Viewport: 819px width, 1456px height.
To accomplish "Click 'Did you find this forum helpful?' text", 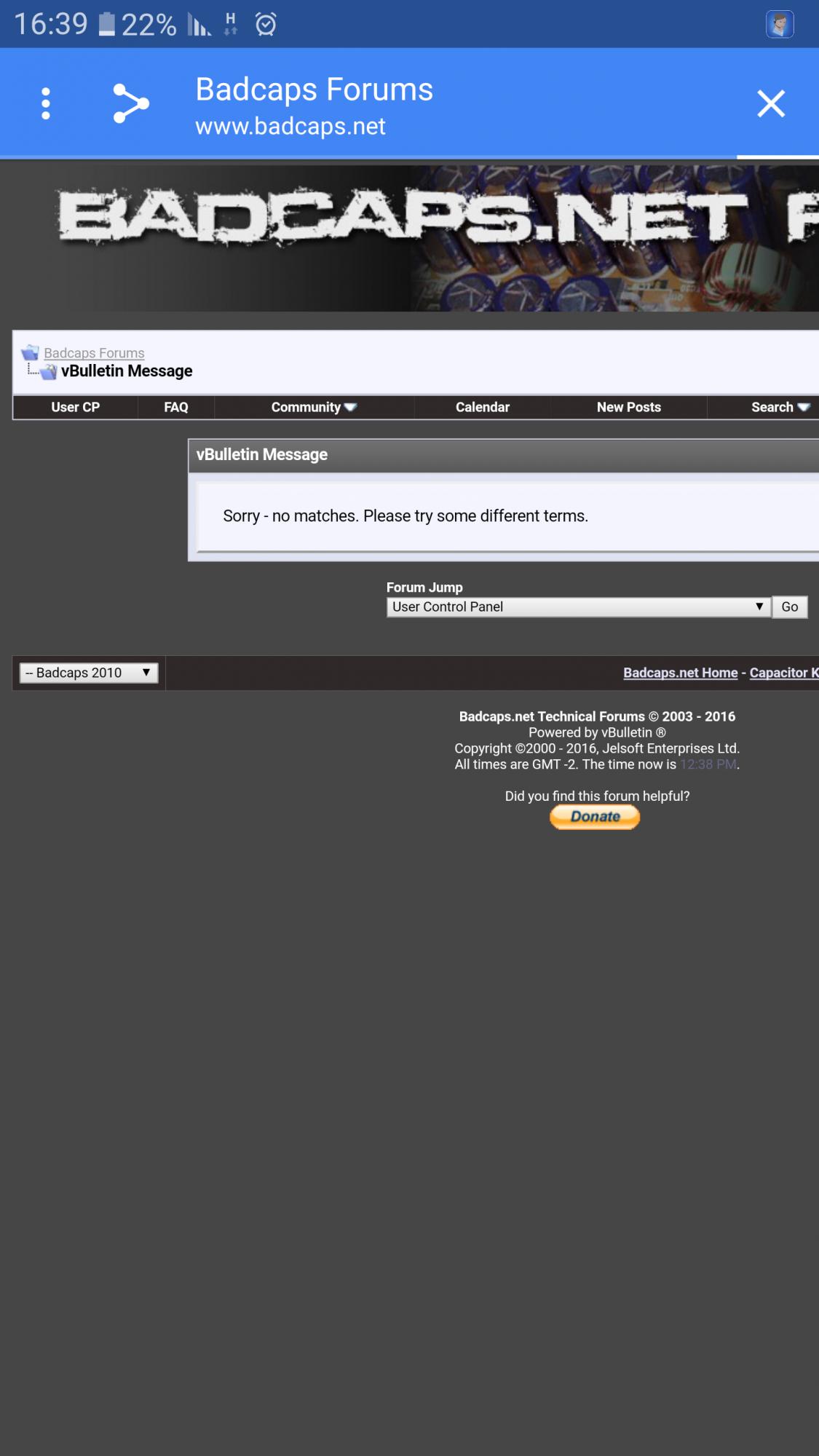I will click(x=597, y=796).
